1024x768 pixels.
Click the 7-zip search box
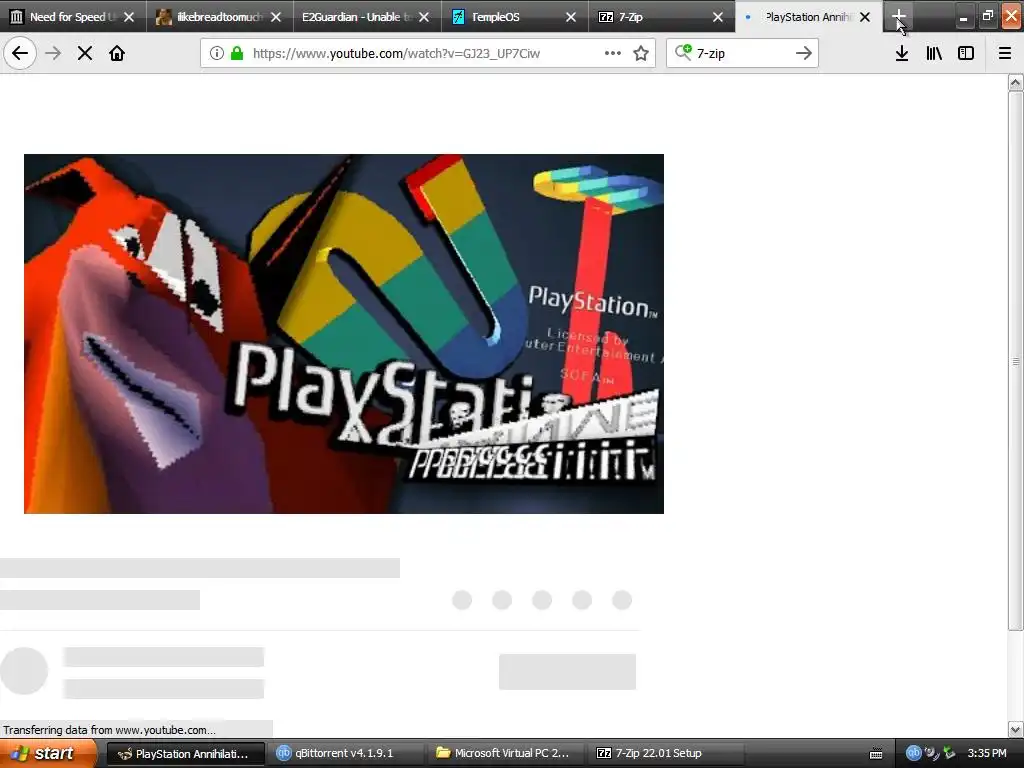click(741, 53)
